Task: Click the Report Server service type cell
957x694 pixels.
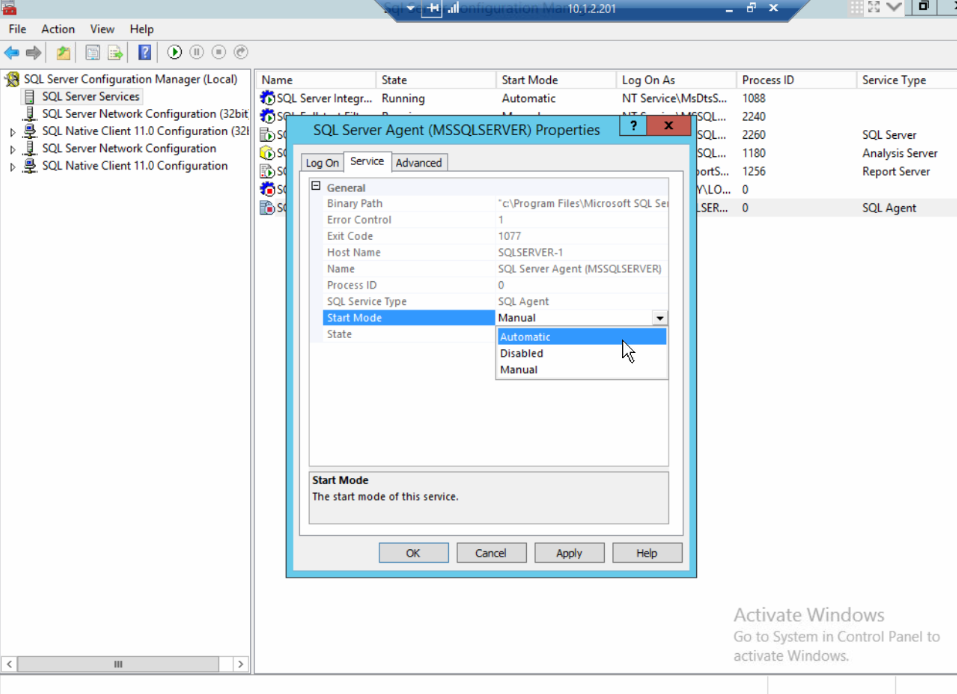Action: click(x=896, y=172)
